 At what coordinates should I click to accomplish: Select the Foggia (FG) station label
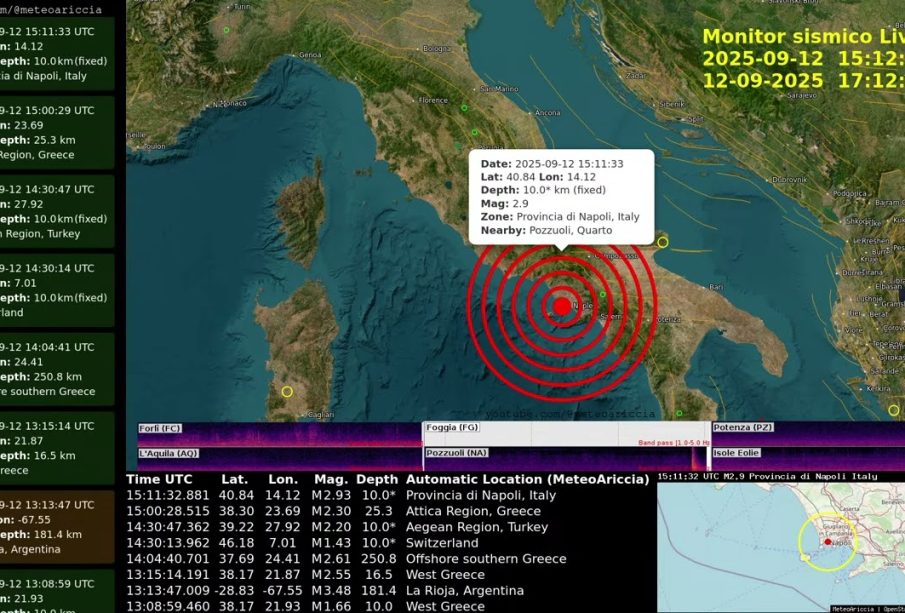click(452, 428)
